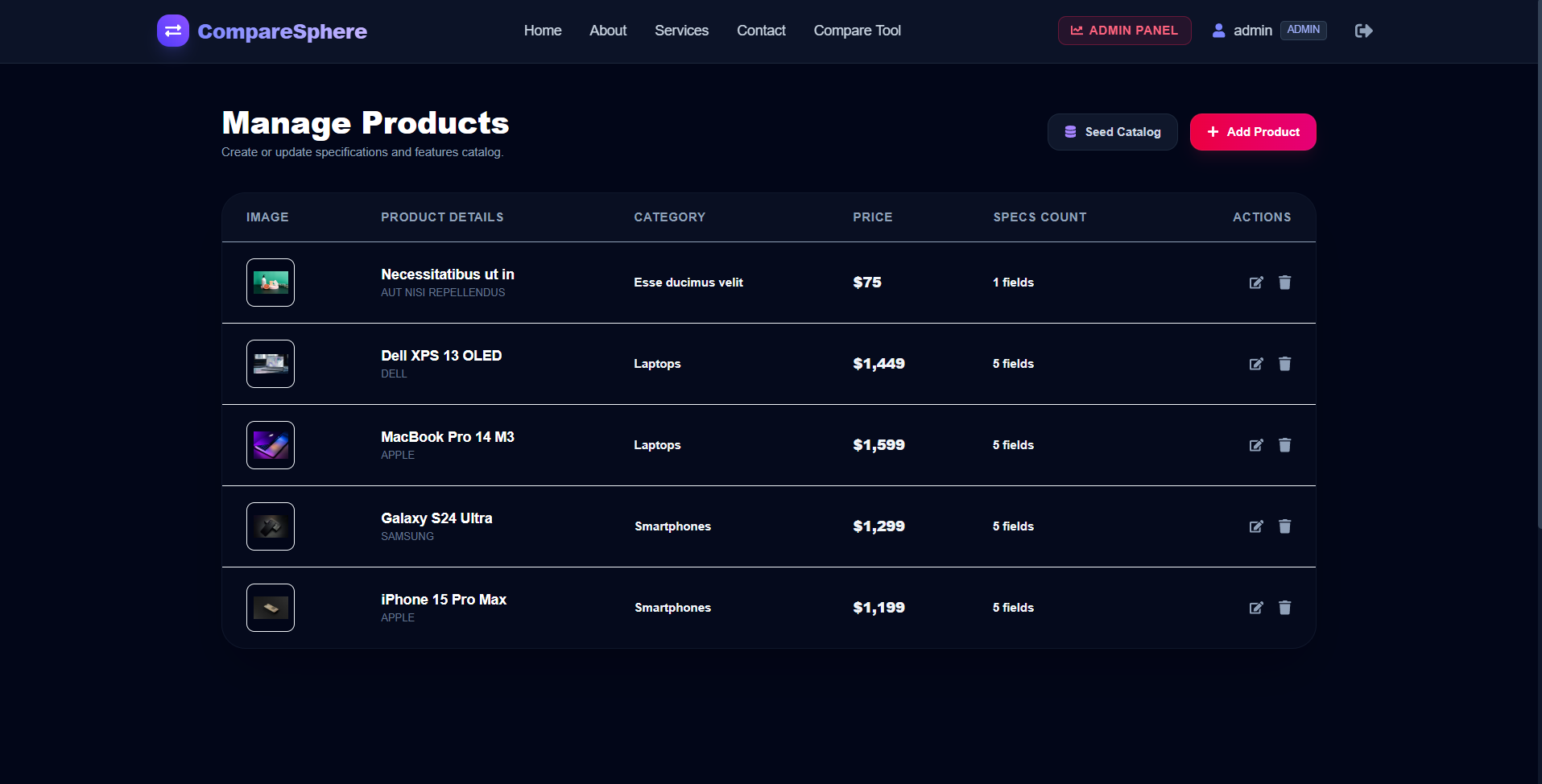
Task: Click the 1 fields specs count
Action: (x=1013, y=283)
